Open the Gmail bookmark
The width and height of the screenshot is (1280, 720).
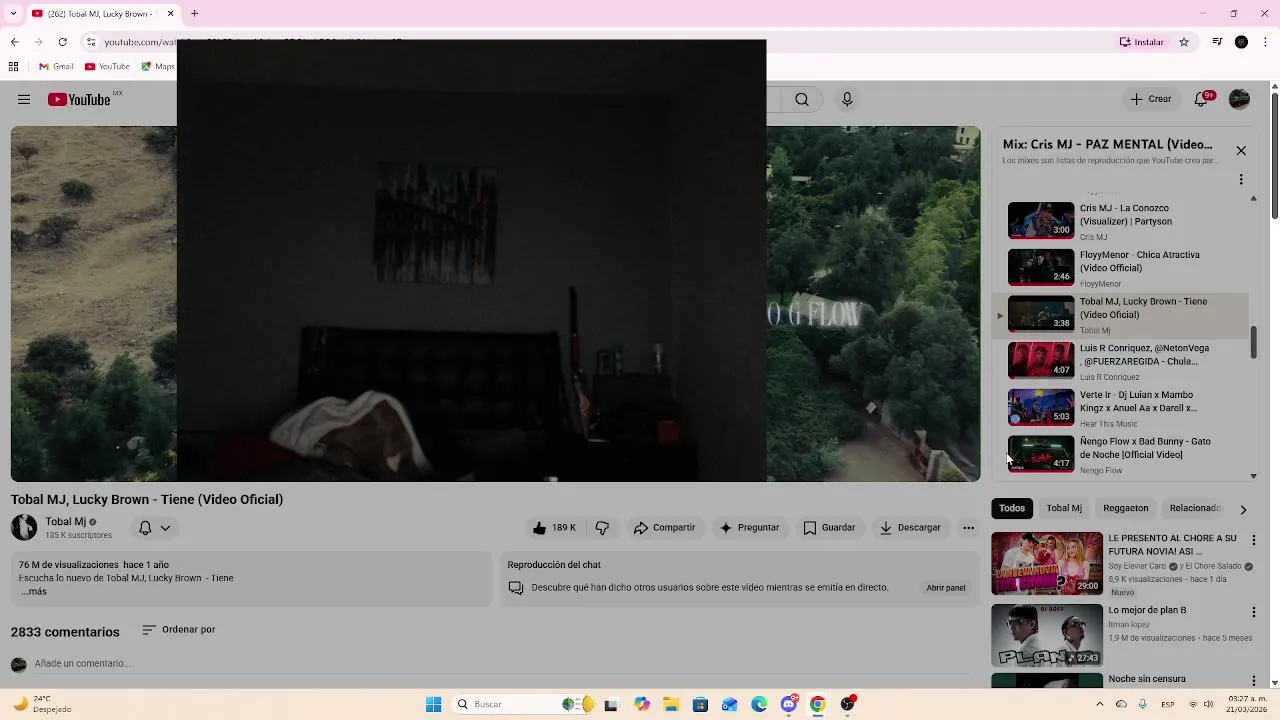point(56,67)
